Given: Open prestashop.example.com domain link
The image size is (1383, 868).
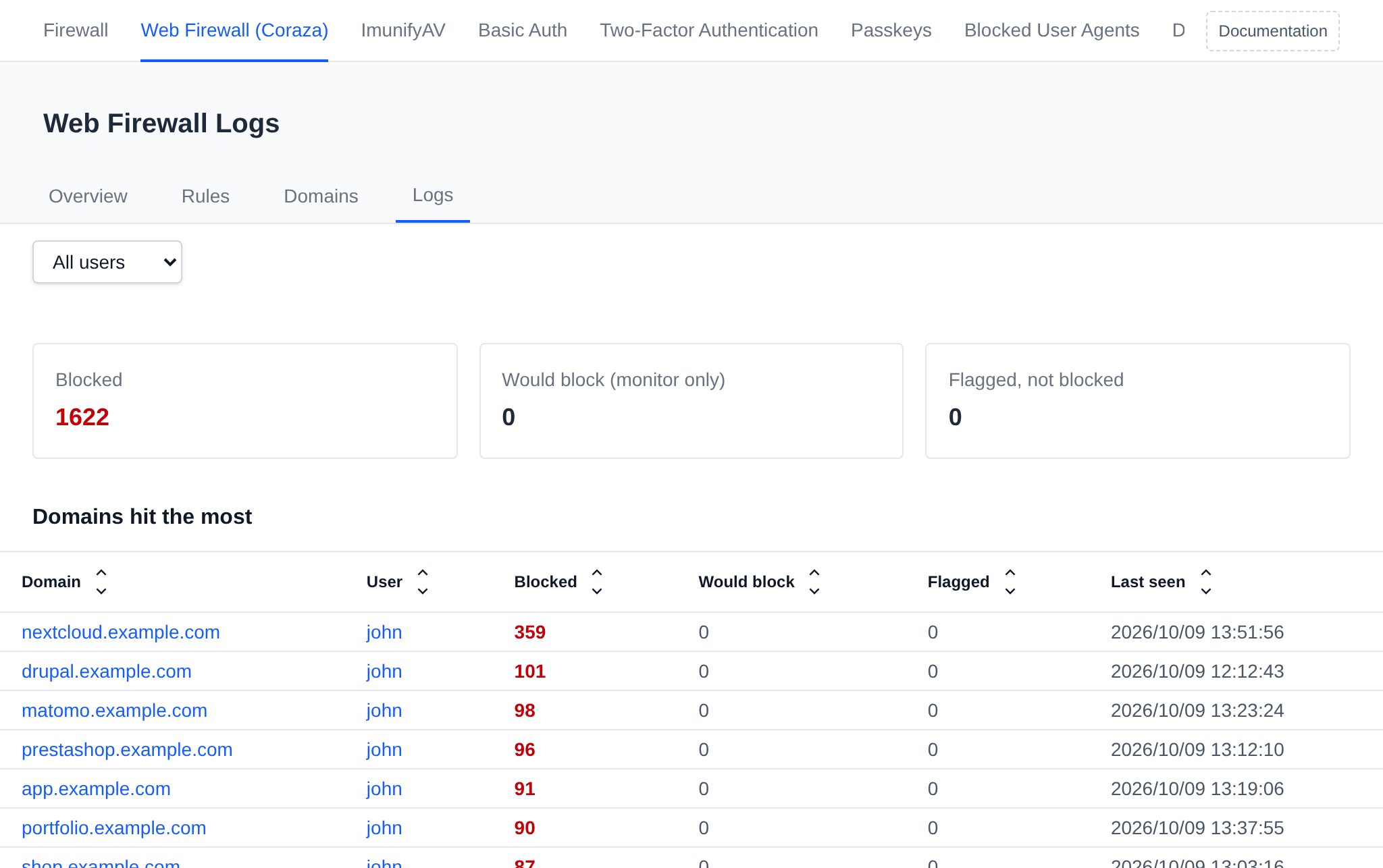Looking at the screenshot, I should coord(127,750).
